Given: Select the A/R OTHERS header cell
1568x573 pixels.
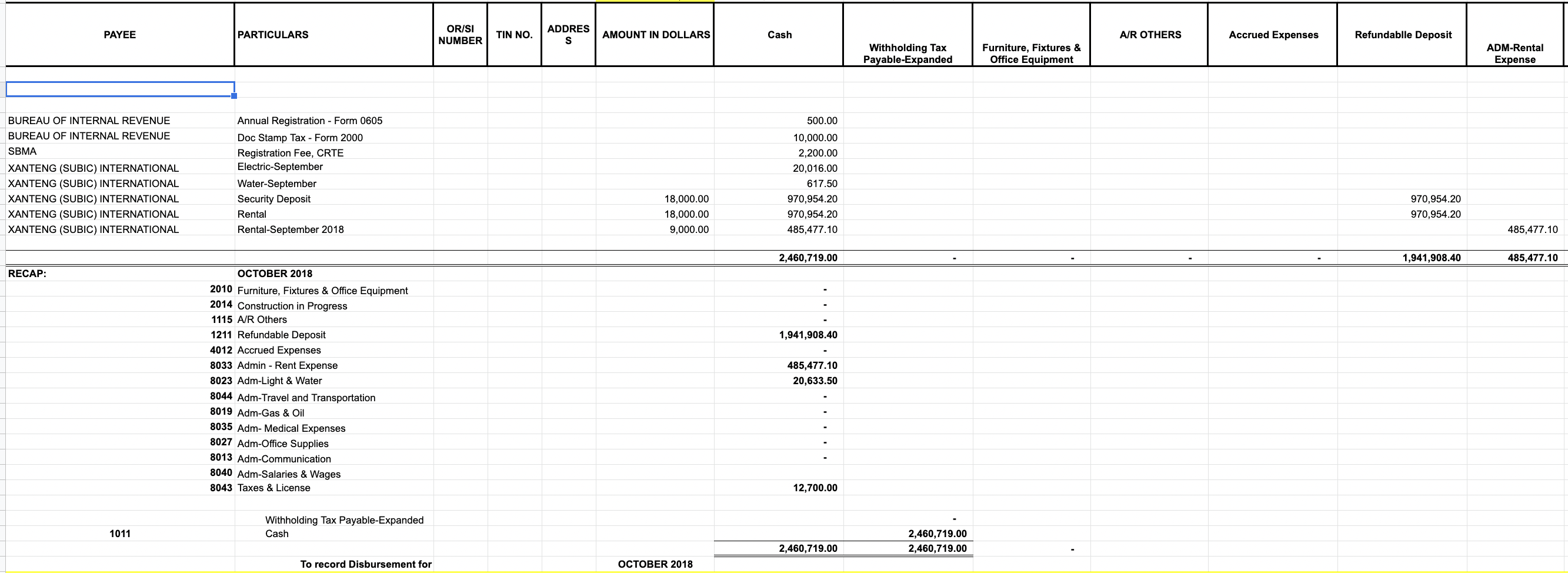Looking at the screenshot, I should pyautogui.click(x=1150, y=35).
